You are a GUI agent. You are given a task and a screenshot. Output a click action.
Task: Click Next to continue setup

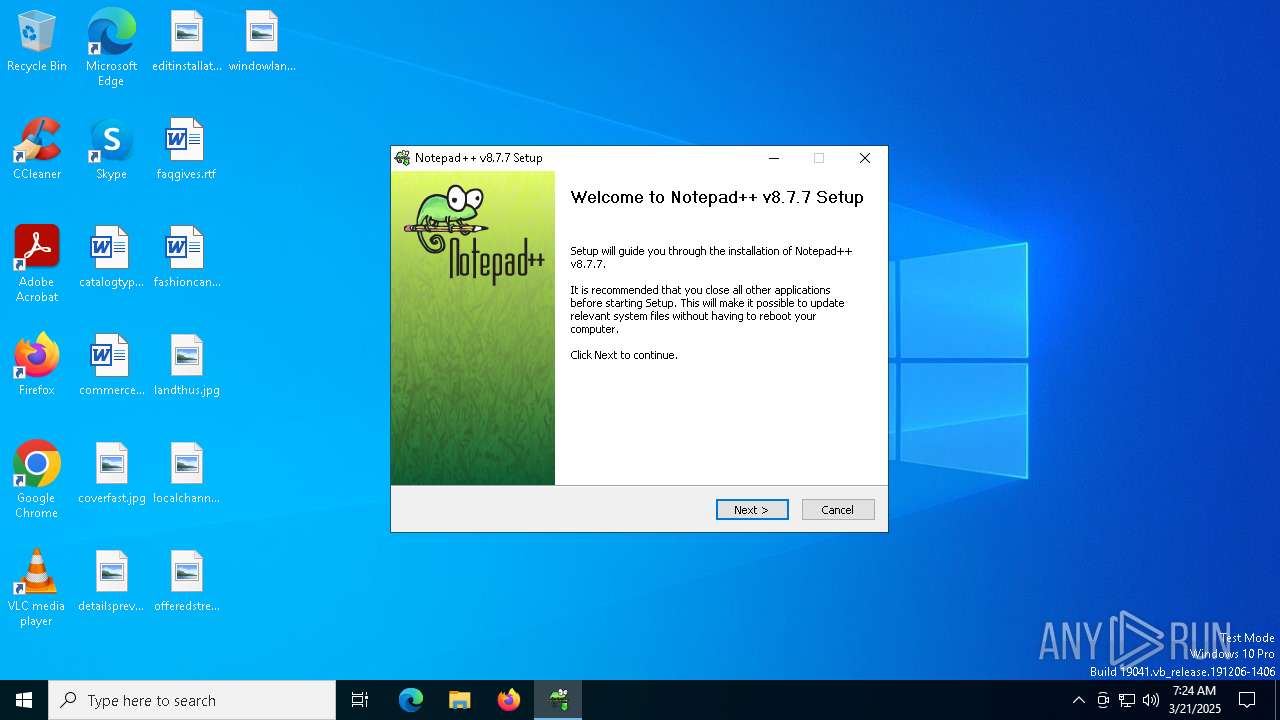coord(752,510)
